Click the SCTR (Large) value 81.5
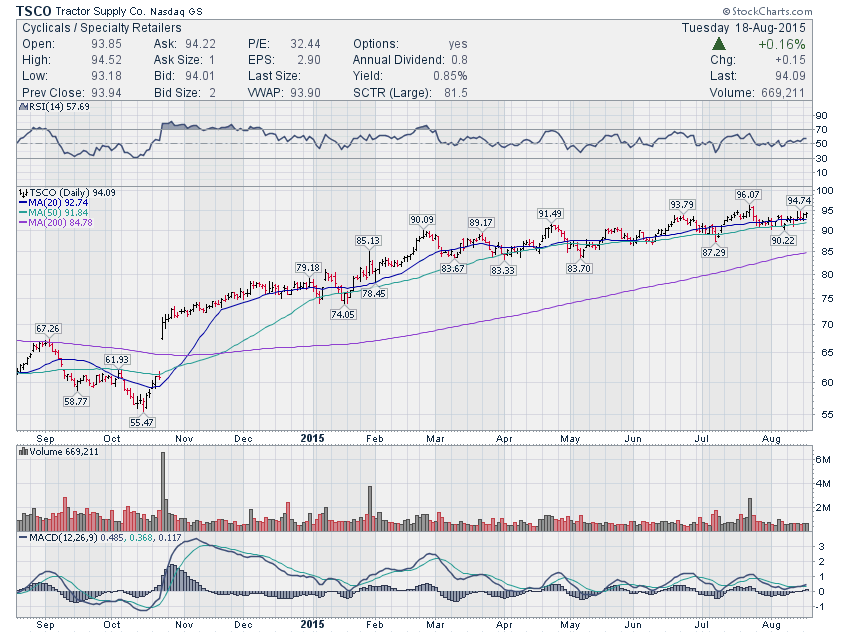This screenshot has height=633, width=850. click(x=456, y=93)
